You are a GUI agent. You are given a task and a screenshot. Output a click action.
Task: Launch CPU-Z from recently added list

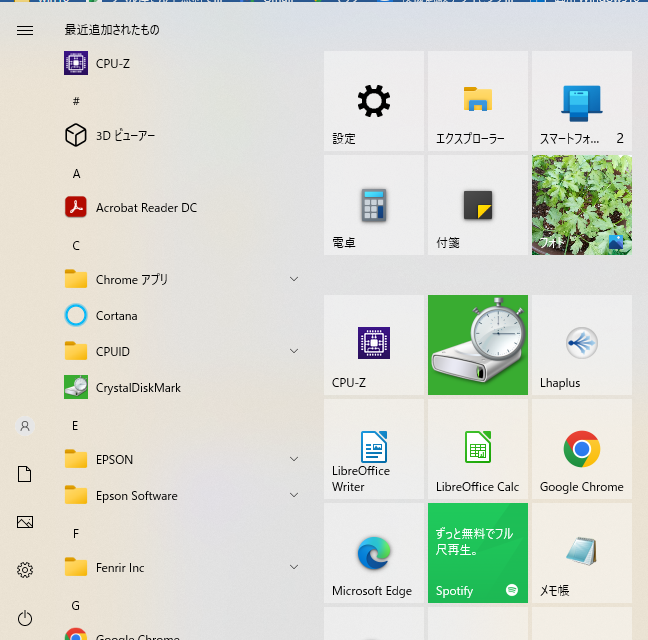182,63
